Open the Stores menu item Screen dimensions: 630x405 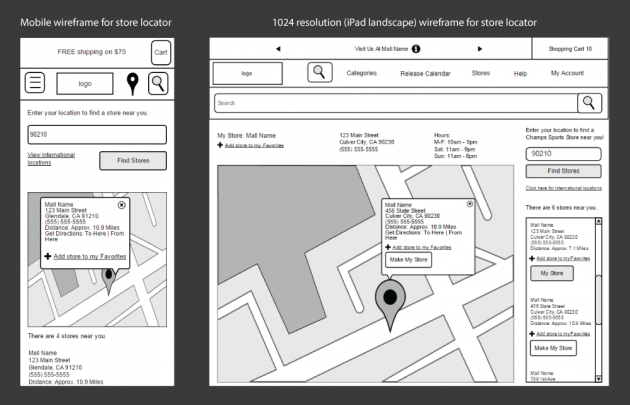481,73
